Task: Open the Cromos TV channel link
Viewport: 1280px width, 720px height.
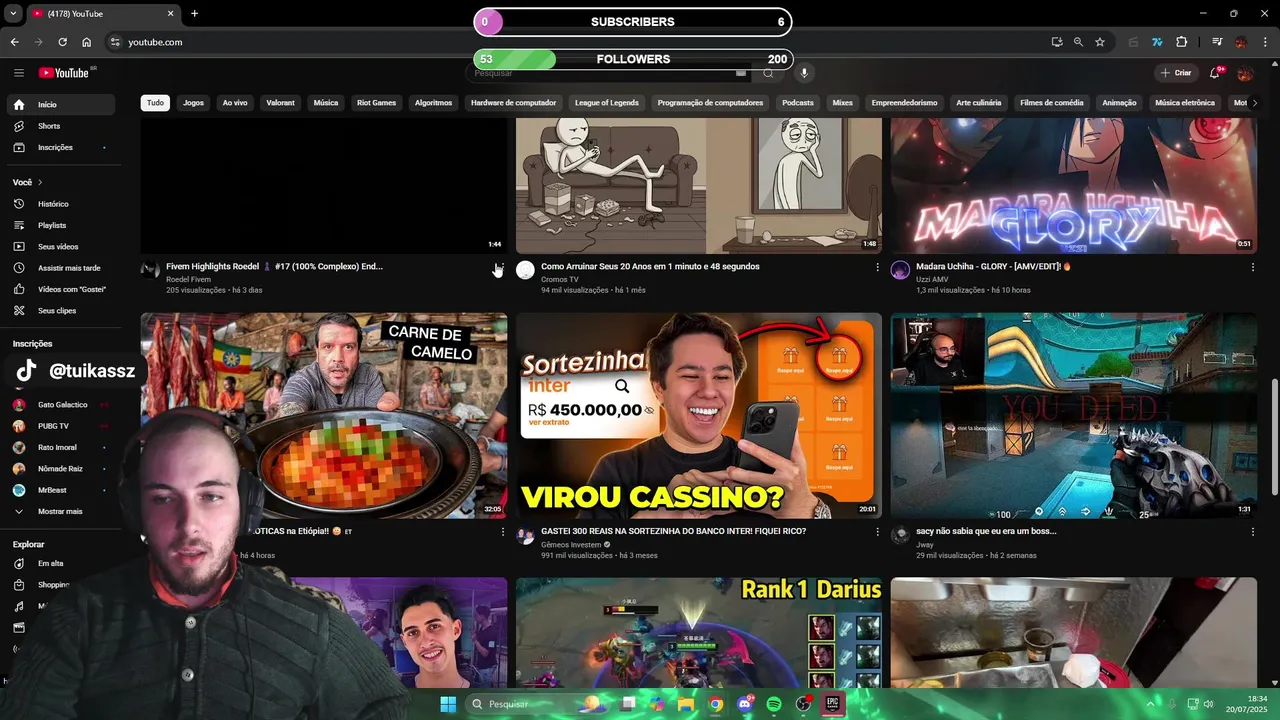Action: tap(560, 279)
